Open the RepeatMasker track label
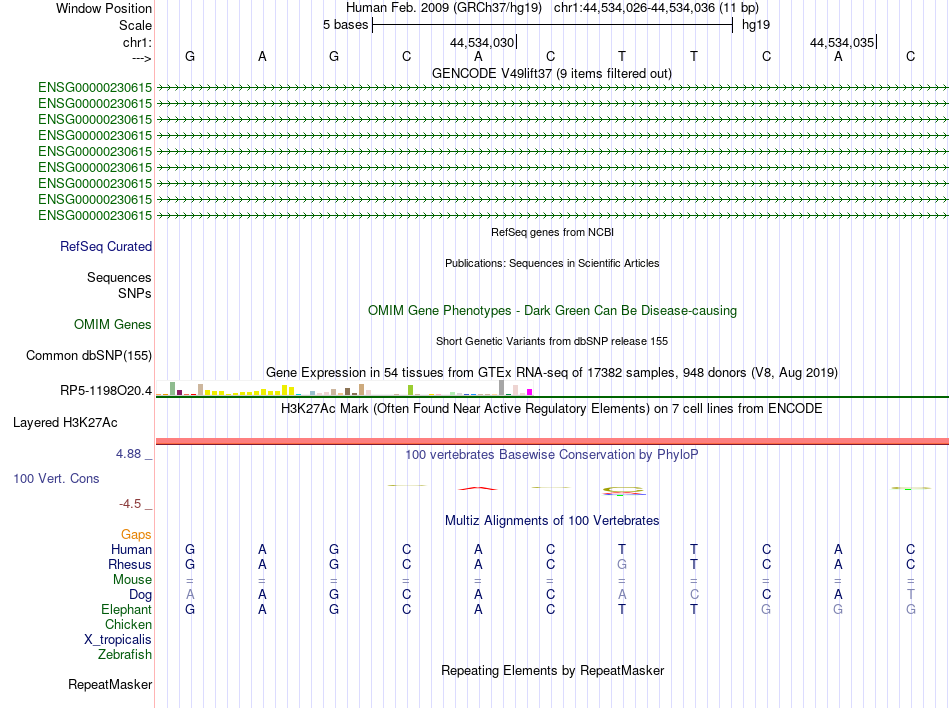The width and height of the screenshot is (950, 708). (x=110, y=684)
